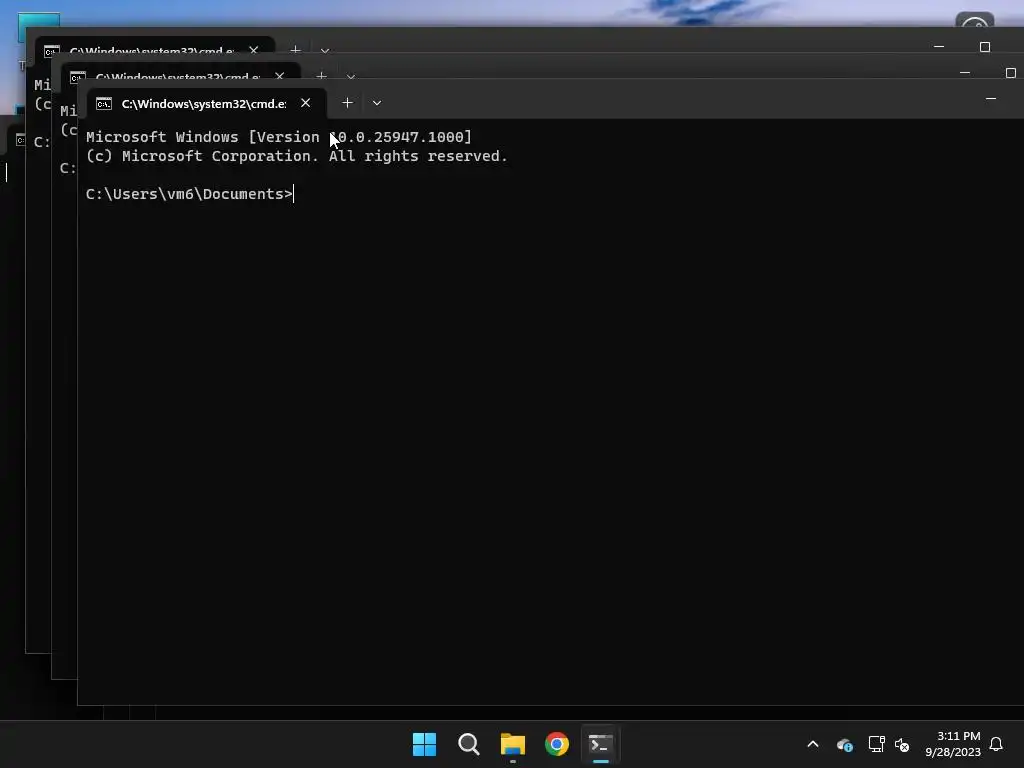Open the notifications bell icon

(996, 744)
